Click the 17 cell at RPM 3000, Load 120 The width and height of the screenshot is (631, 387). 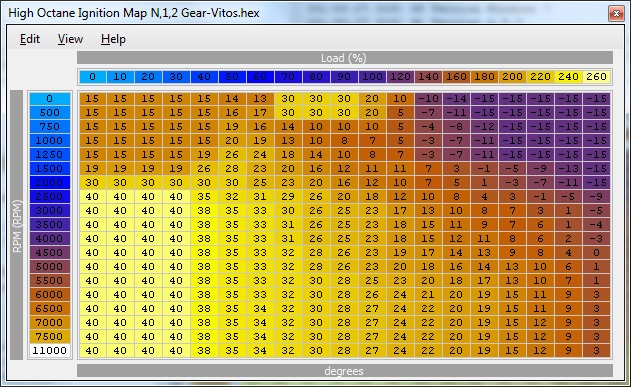(400, 210)
